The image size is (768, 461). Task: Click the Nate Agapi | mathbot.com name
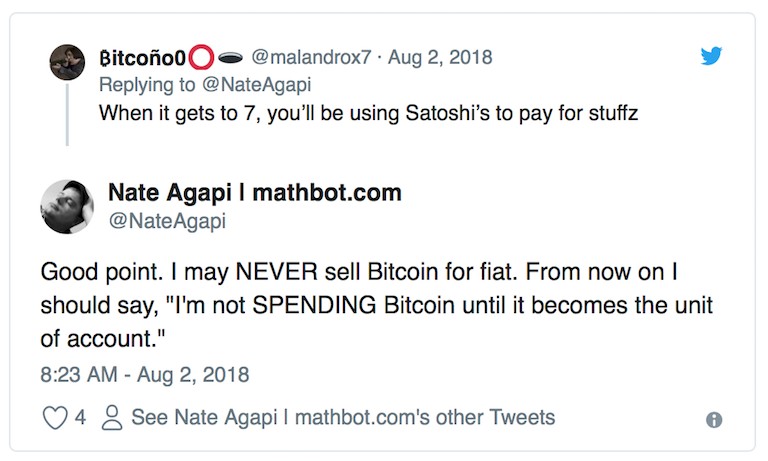[254, 191]
